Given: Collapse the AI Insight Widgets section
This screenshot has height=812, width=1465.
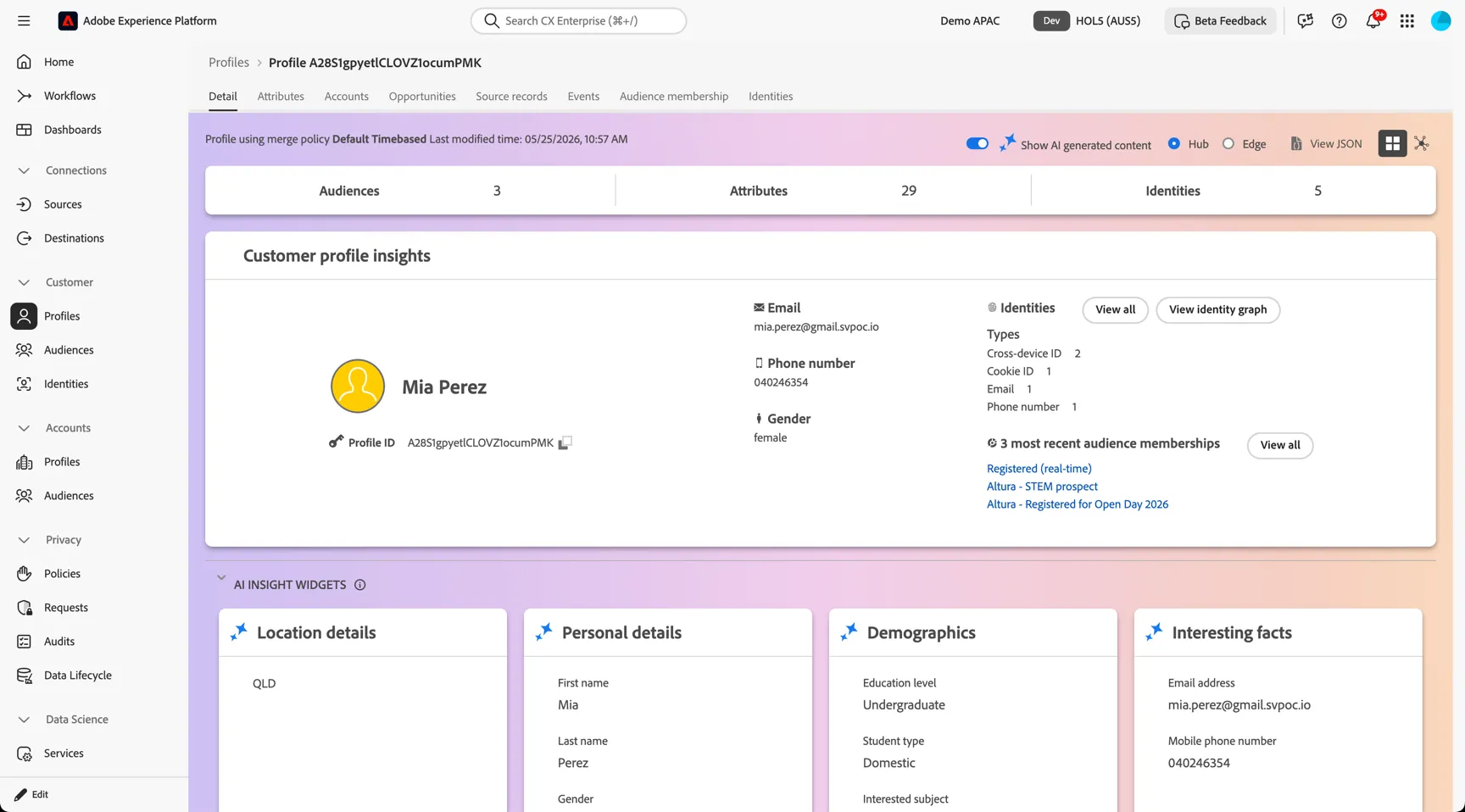Looking at the screenshot, I should pos(221,578).
